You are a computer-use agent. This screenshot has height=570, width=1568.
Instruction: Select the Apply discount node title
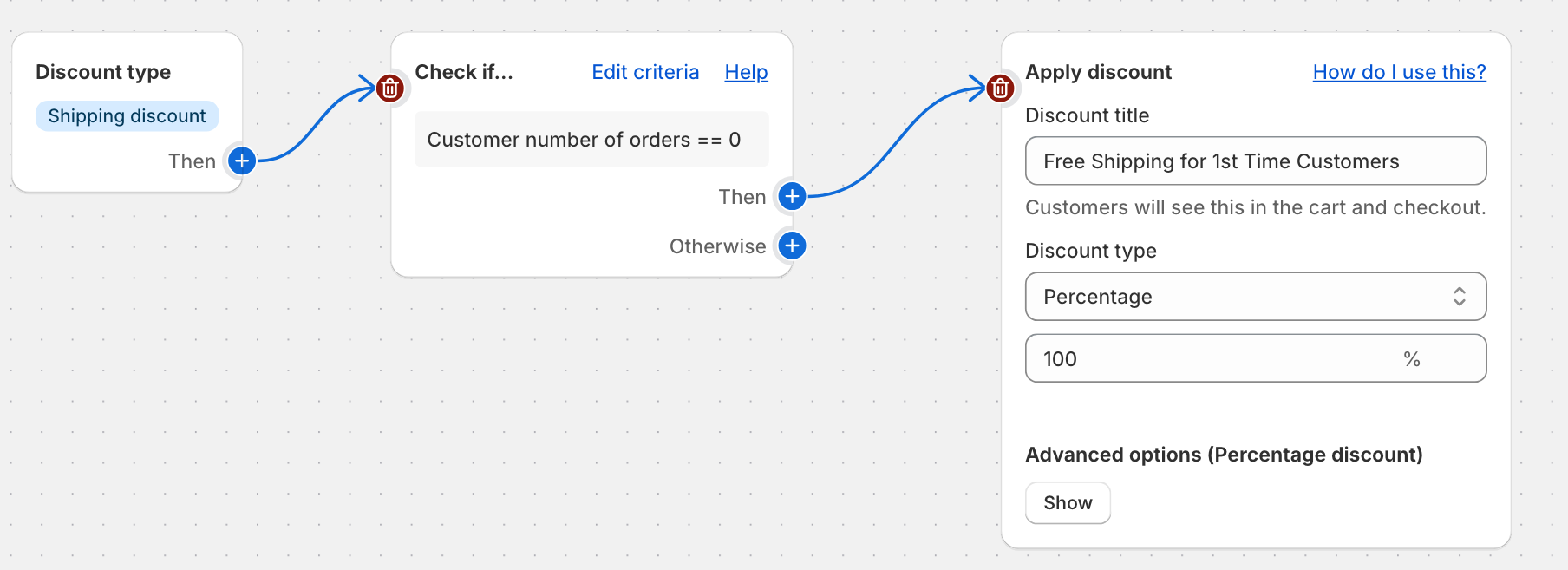pos(1098,72)
